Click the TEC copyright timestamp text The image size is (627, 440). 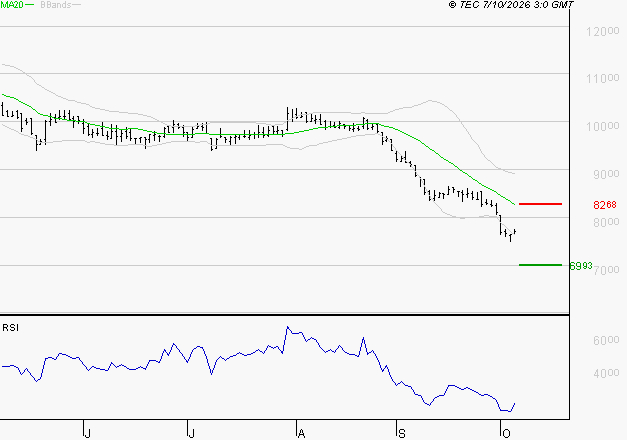click(511, 5)
